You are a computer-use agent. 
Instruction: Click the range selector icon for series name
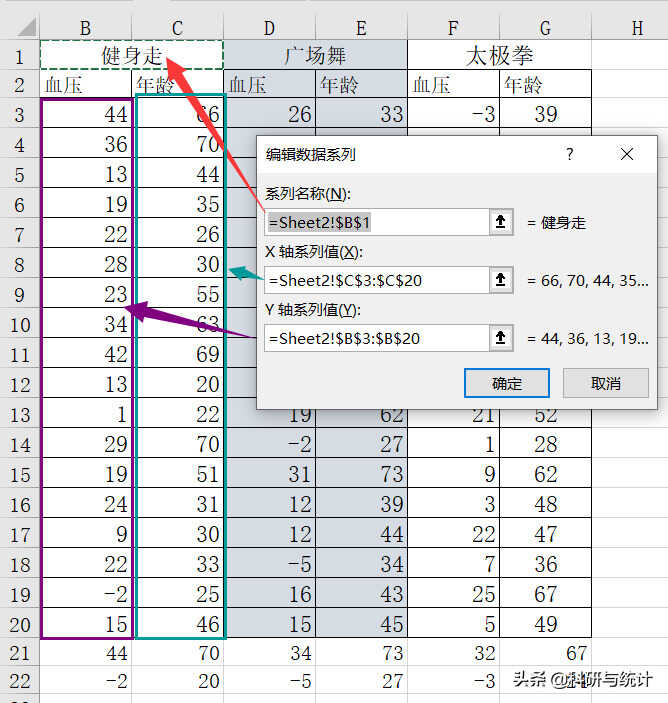pos(501,222)
